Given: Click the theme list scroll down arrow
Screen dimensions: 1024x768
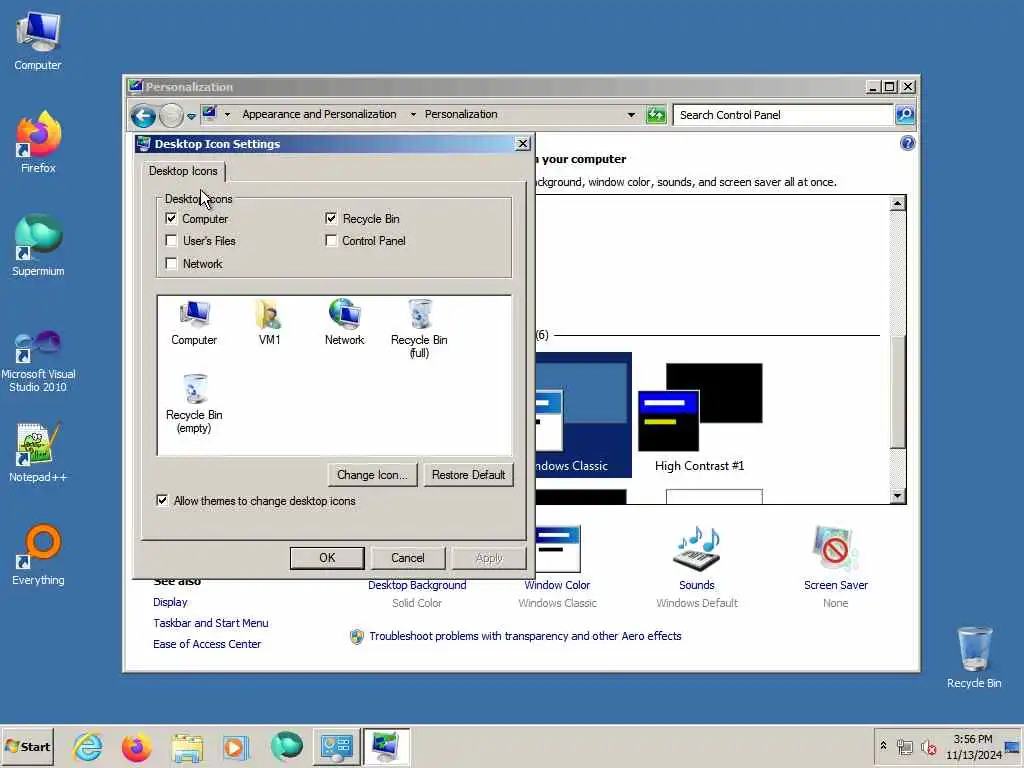Looking at the screenshot, I should coord(897,496).
